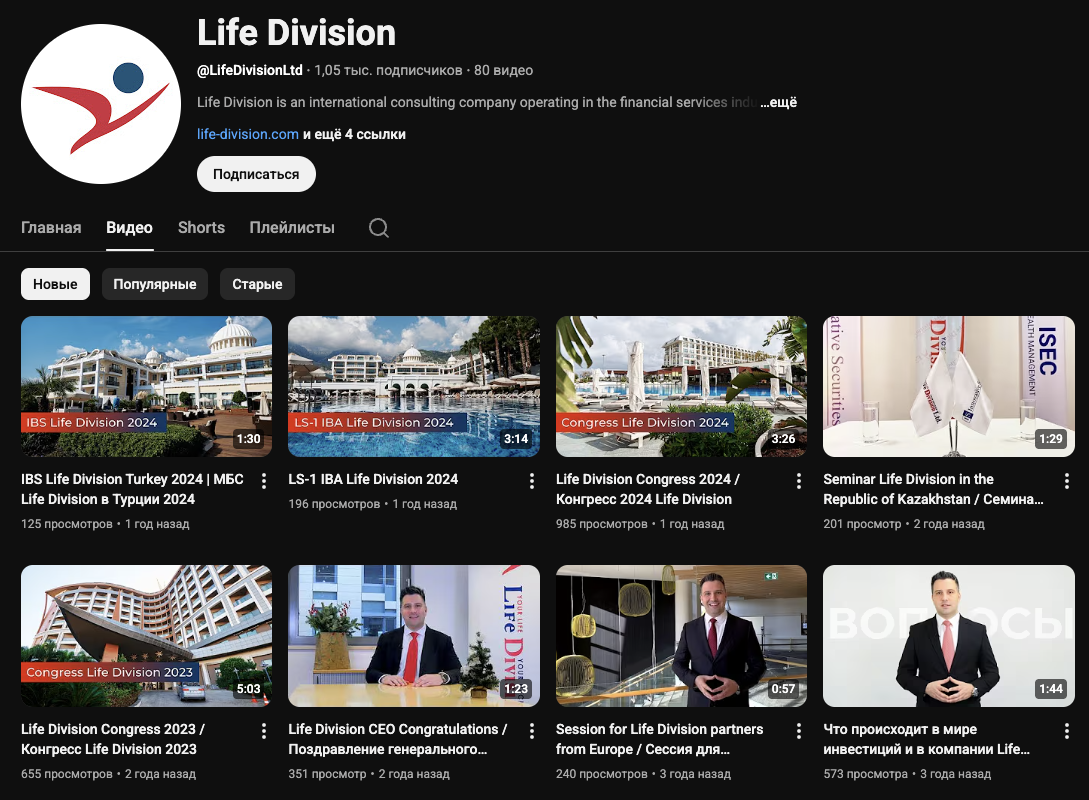Switch to the Shorts tab

coord(201,228)
